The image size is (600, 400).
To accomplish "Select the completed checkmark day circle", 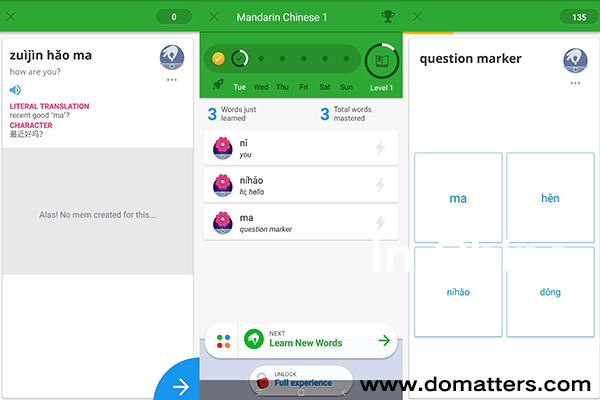I will (218, 59).
